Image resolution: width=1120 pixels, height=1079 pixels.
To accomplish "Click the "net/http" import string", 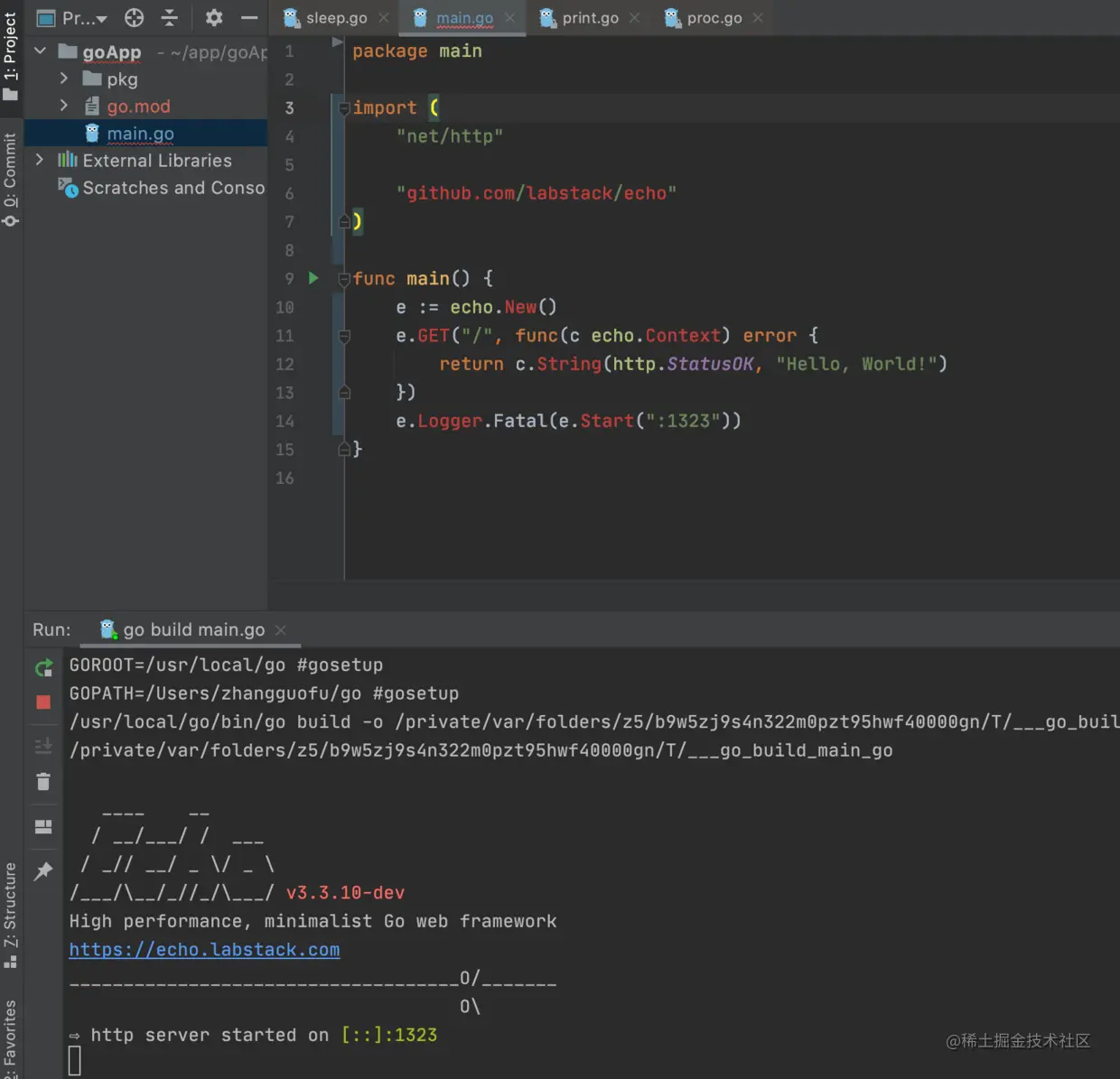I will click(x=450, y=136).
